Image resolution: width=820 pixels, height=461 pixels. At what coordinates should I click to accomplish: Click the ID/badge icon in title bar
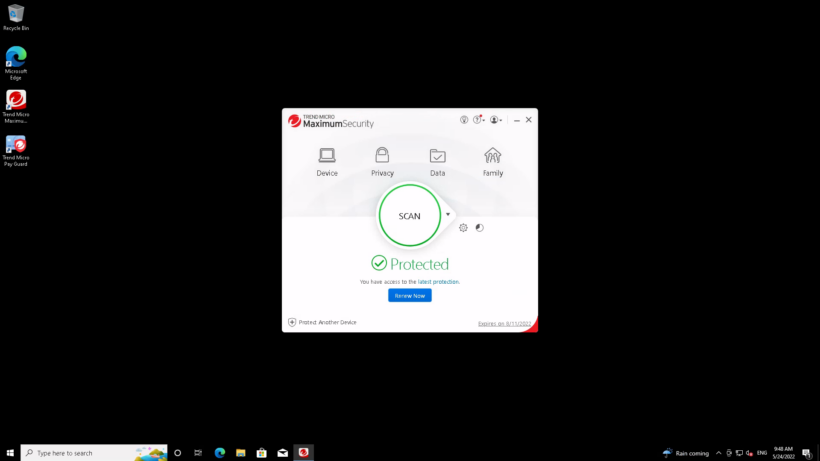click(x=464, y=120)
